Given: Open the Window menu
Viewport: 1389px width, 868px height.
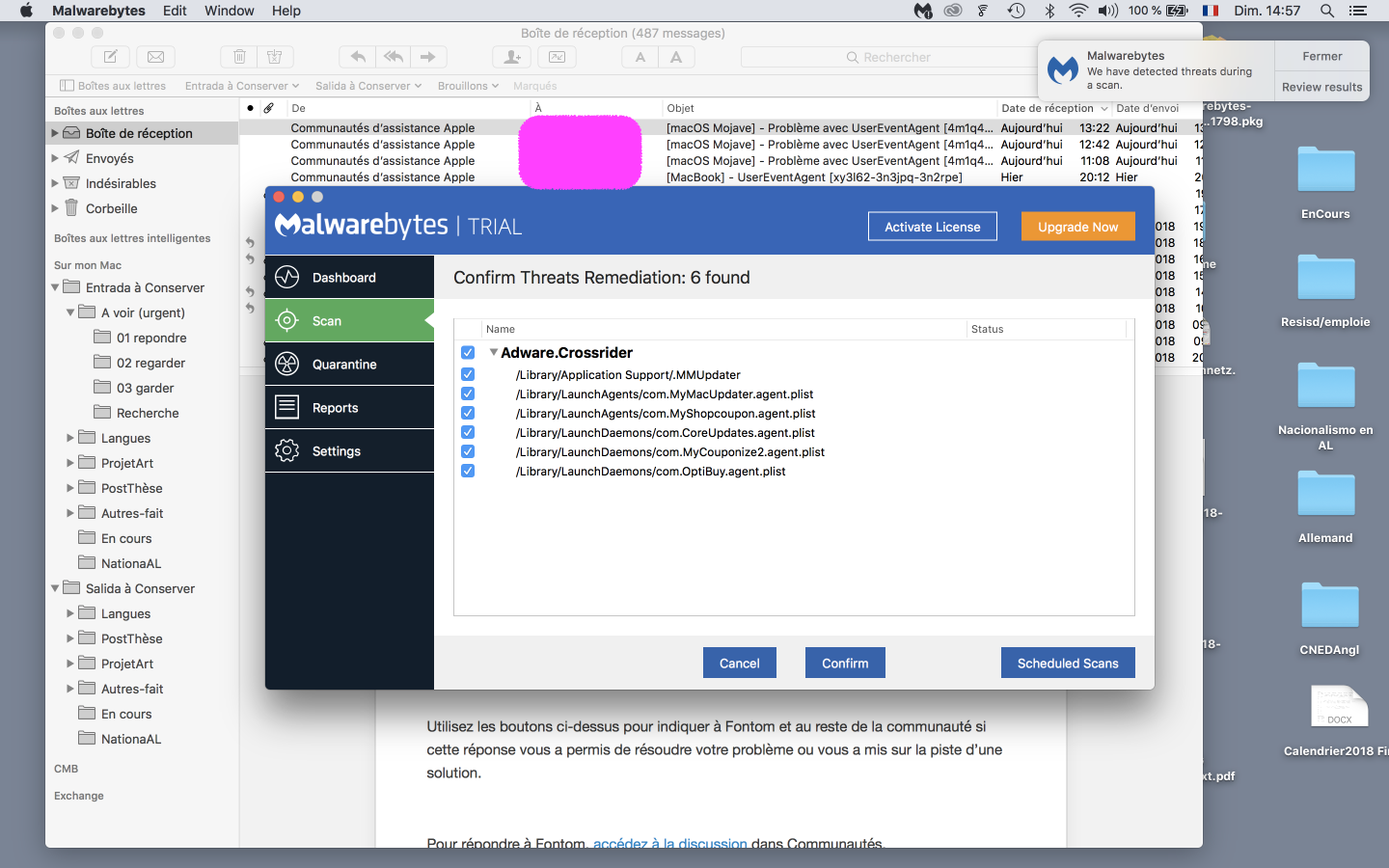Looking at the screenshot, I should coord(230,11).
